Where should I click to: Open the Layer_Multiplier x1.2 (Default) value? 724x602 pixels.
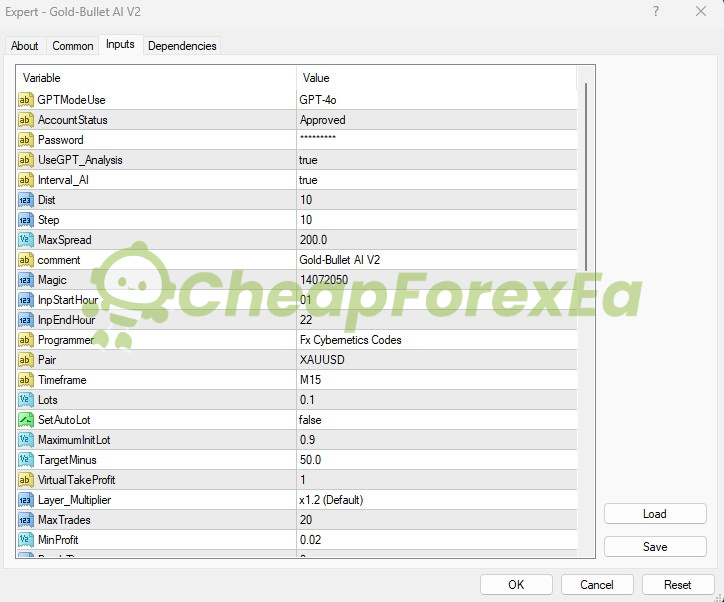coord(437,500)
